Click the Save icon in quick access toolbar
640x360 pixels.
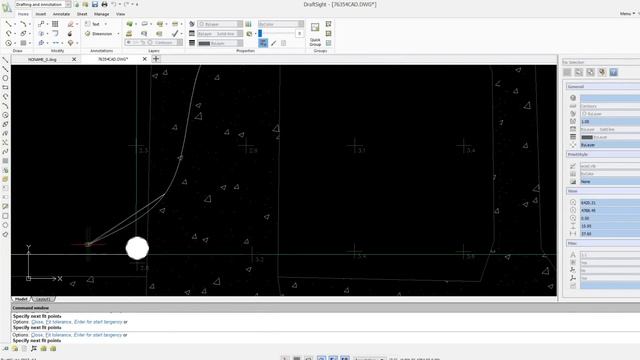click(x=95, y=4)
